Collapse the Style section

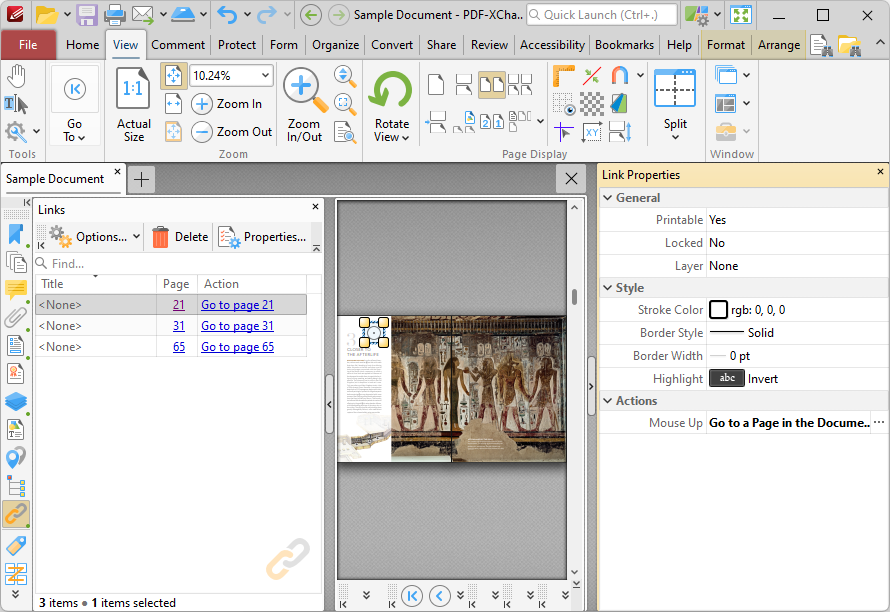608,288
